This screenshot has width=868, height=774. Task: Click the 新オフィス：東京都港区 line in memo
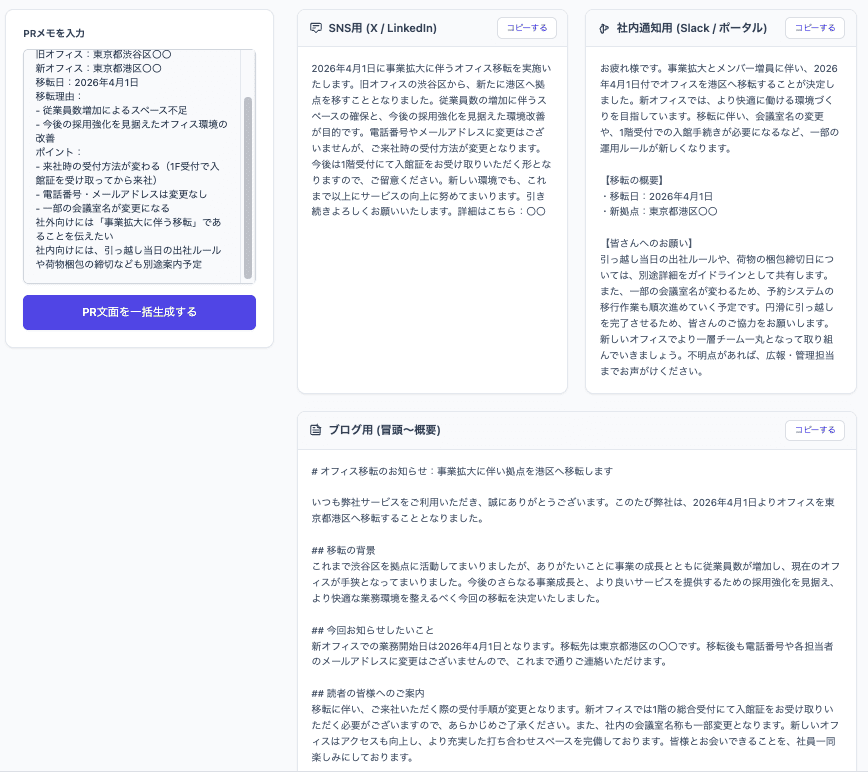click(x=99, y=69)
